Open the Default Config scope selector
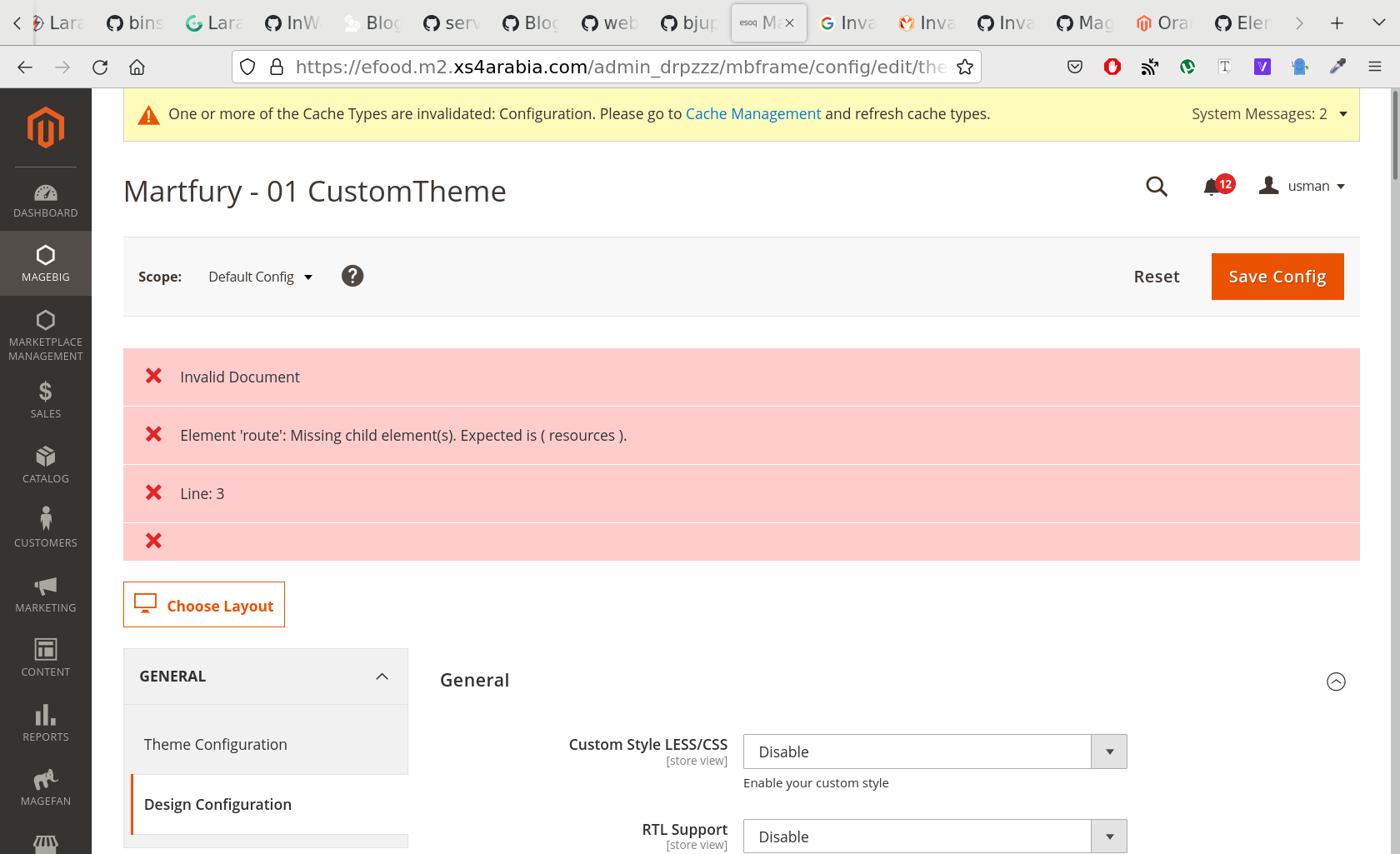 pos(260,276)
